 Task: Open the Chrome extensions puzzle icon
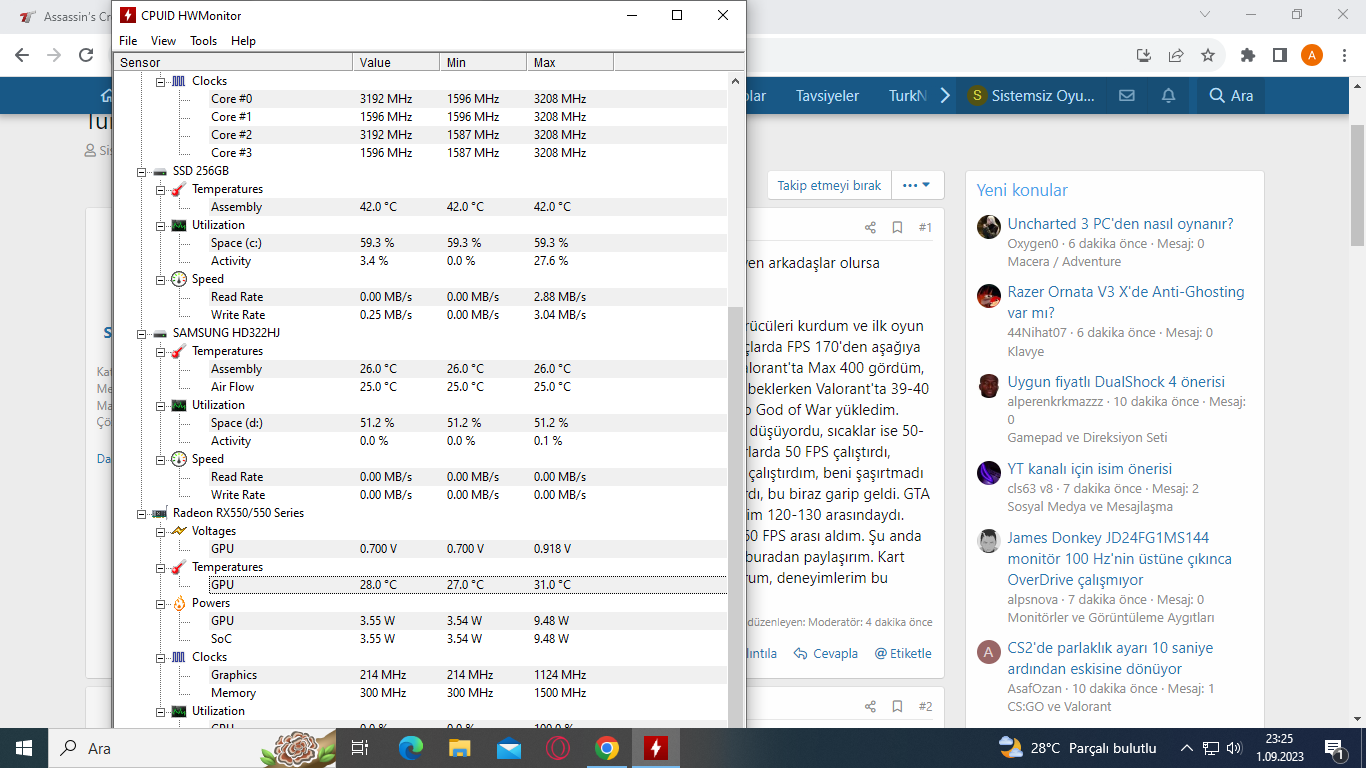pyautogui.click(x=1247, y=55)
